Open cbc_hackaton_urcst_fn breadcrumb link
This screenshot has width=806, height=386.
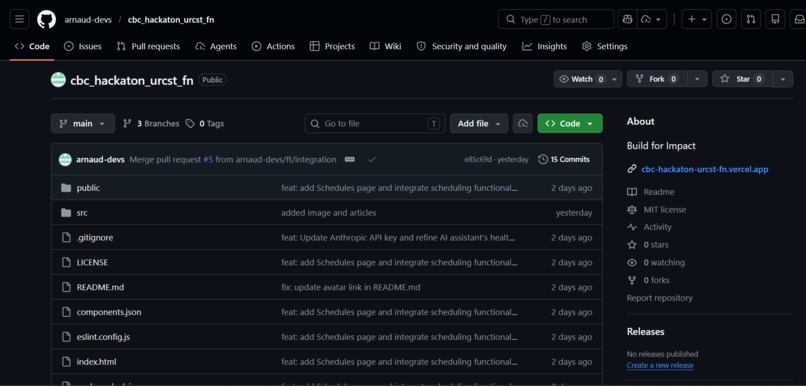(171, 20)
